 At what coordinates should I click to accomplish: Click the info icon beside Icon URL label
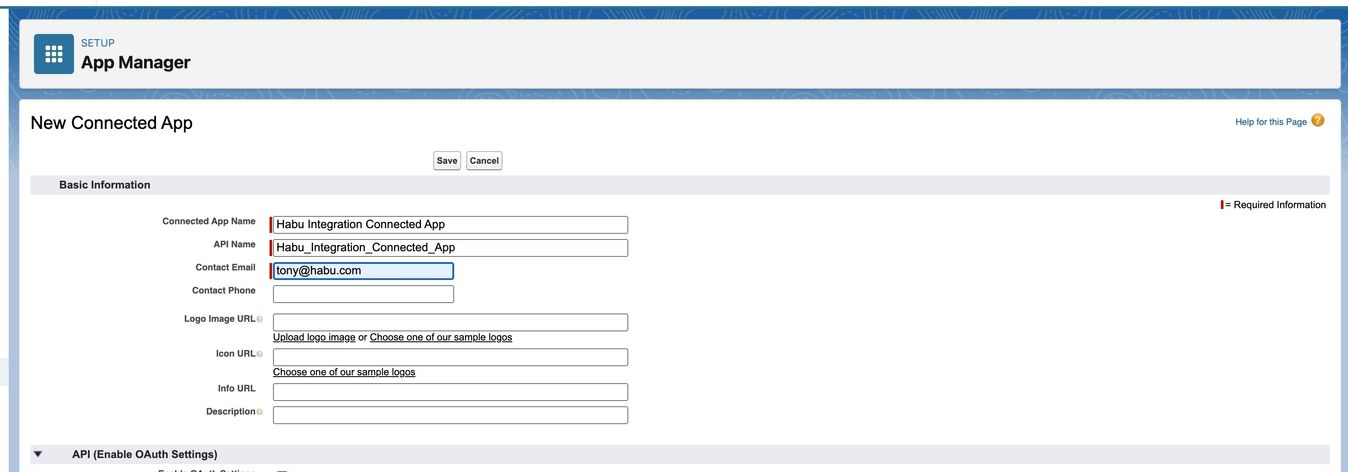point(260,354)
